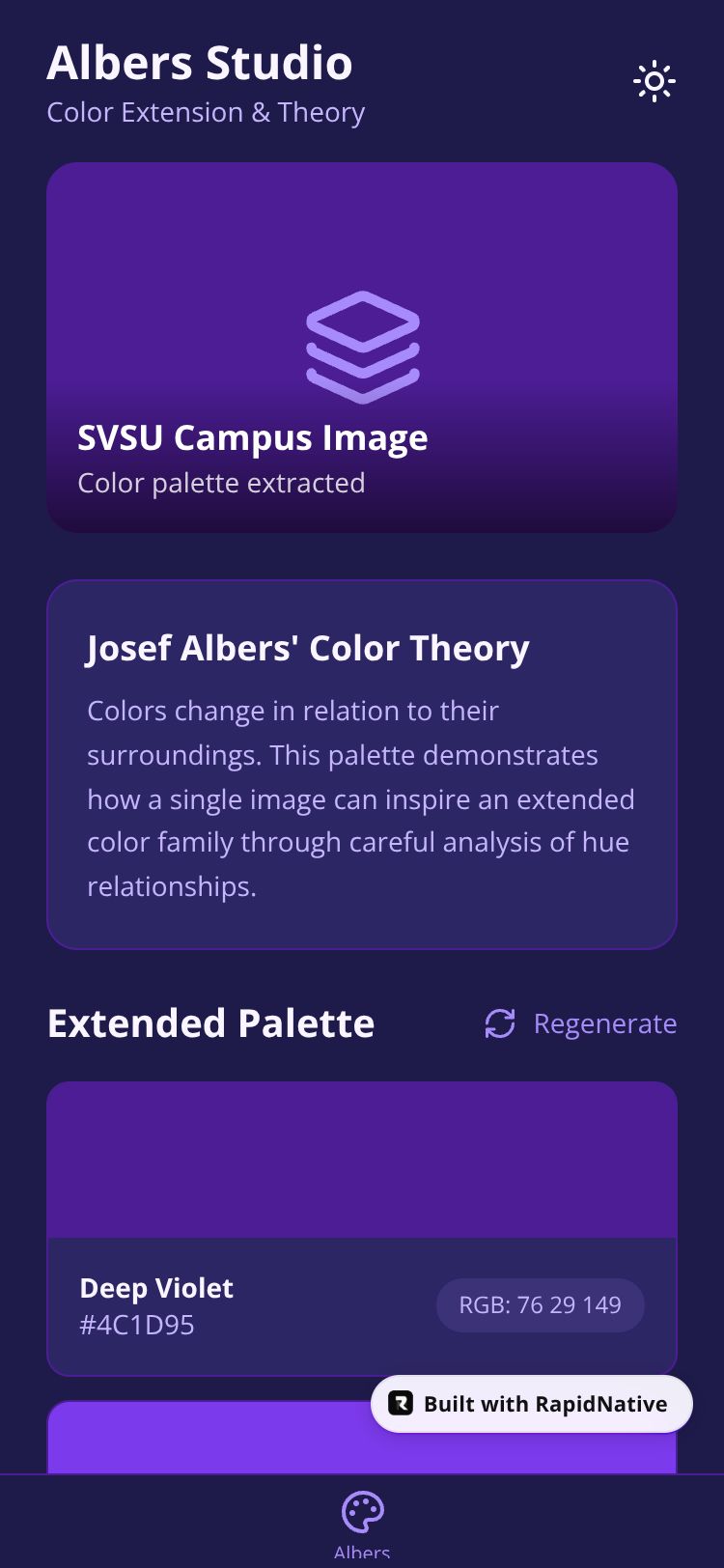Click the SVSU Campus Image title
The image size is (724, 1568).
(253, 437)
